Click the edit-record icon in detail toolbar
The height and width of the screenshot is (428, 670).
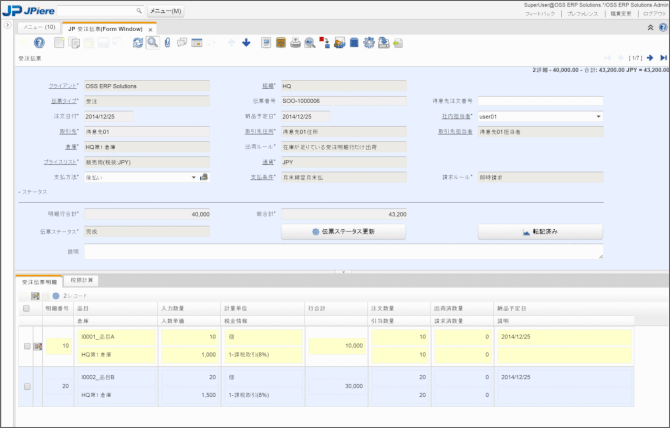[x=35, y=296]
